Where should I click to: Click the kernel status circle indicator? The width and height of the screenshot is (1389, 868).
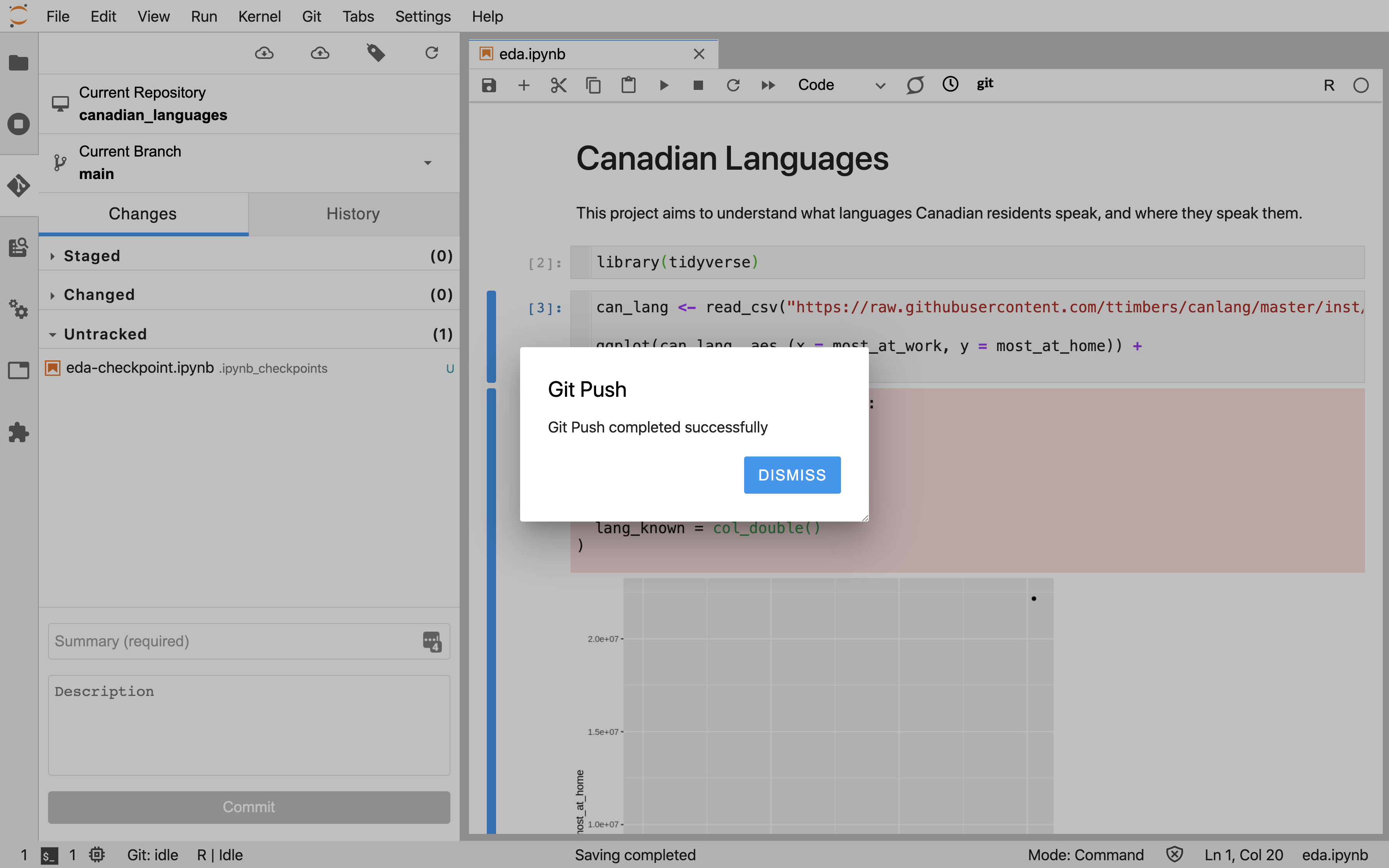pyautogui.click(x=1361, y=86)
